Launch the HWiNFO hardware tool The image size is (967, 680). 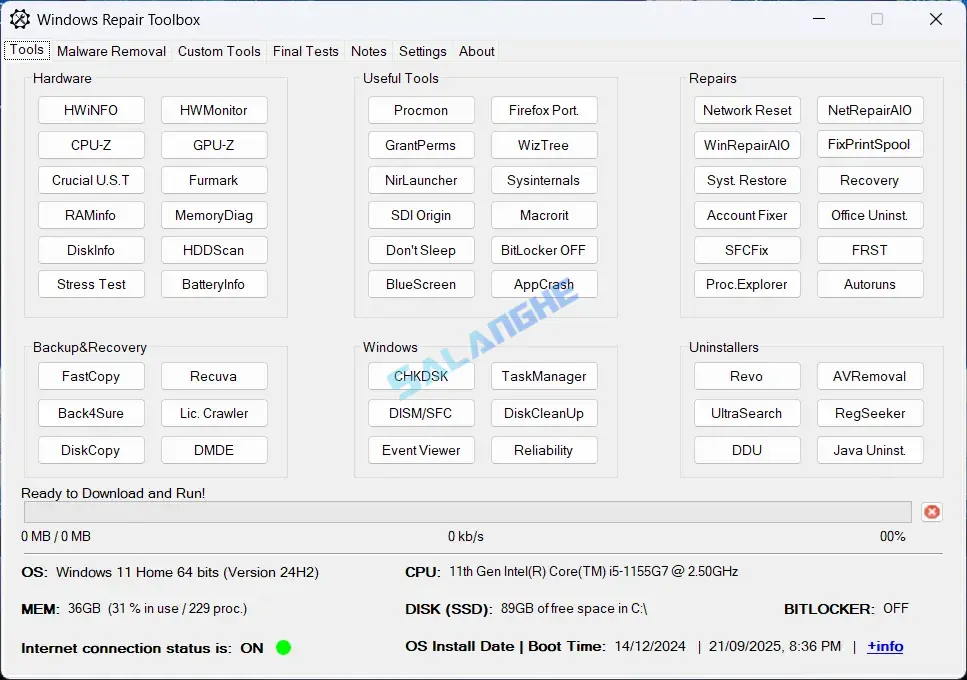(x=91, y=110)
